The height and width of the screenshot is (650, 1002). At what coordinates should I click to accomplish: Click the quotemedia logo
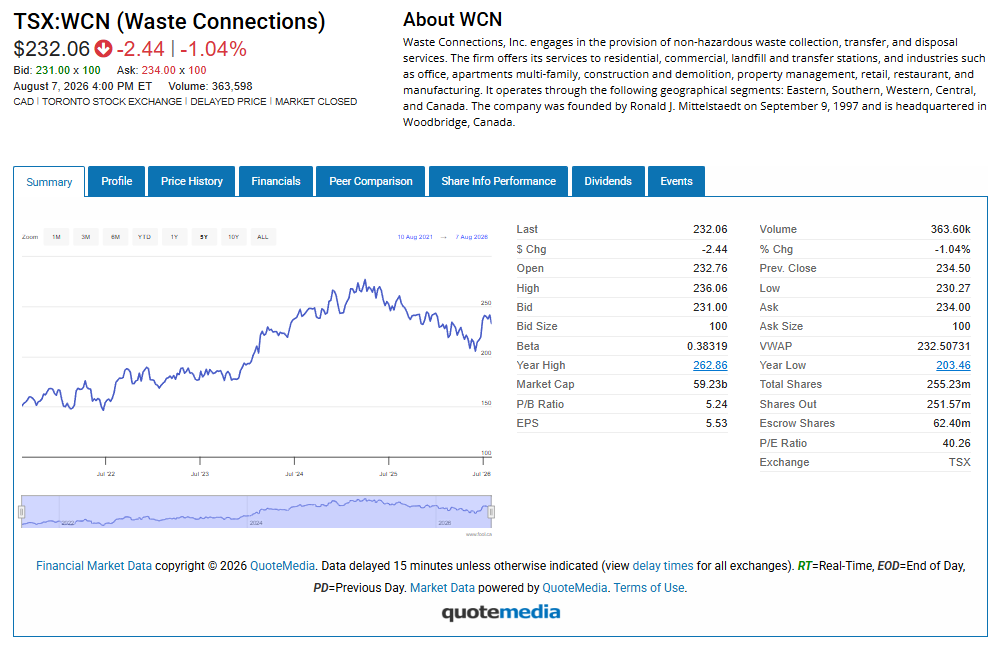pyautogui.click(x=501, y=613)
